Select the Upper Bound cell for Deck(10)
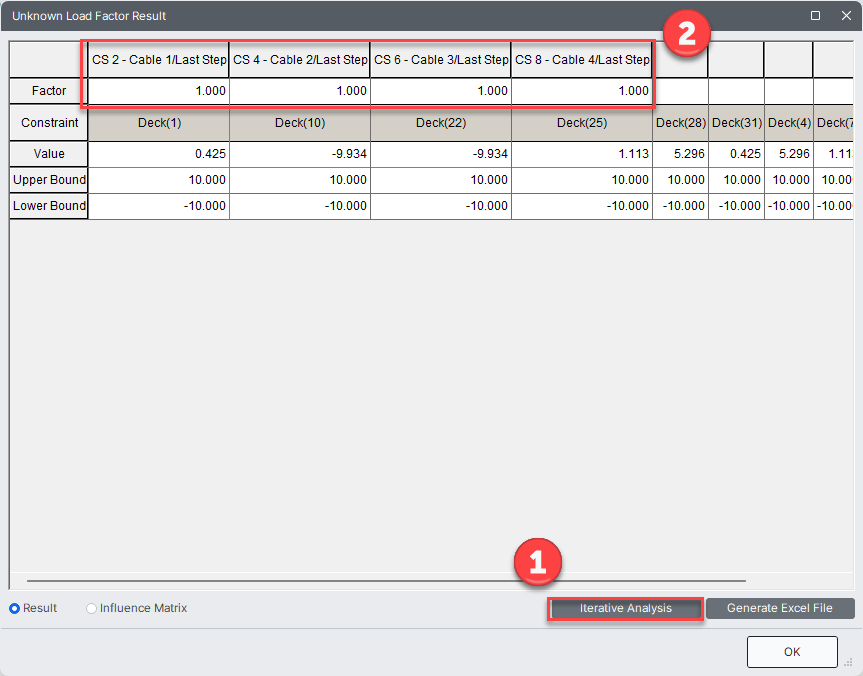The height and width of the screenshot is (676, 863). pos(300,180)
